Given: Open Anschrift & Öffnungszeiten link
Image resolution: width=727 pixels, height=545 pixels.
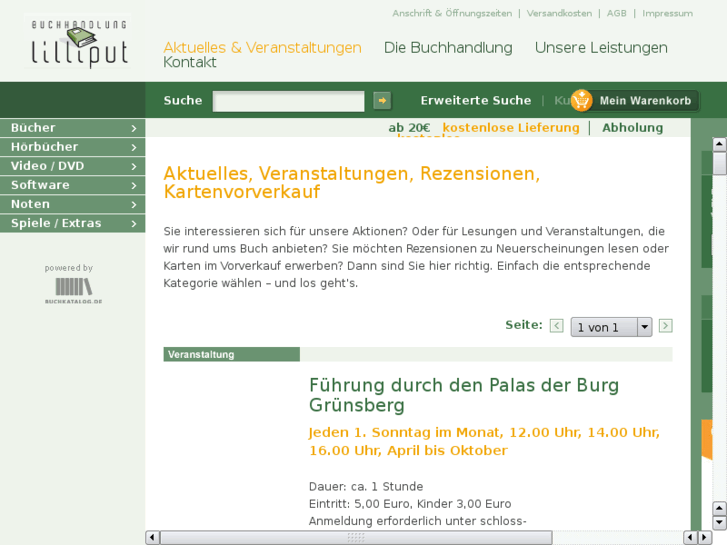Looking at the screenshot, I should click(x=452, y=13).
